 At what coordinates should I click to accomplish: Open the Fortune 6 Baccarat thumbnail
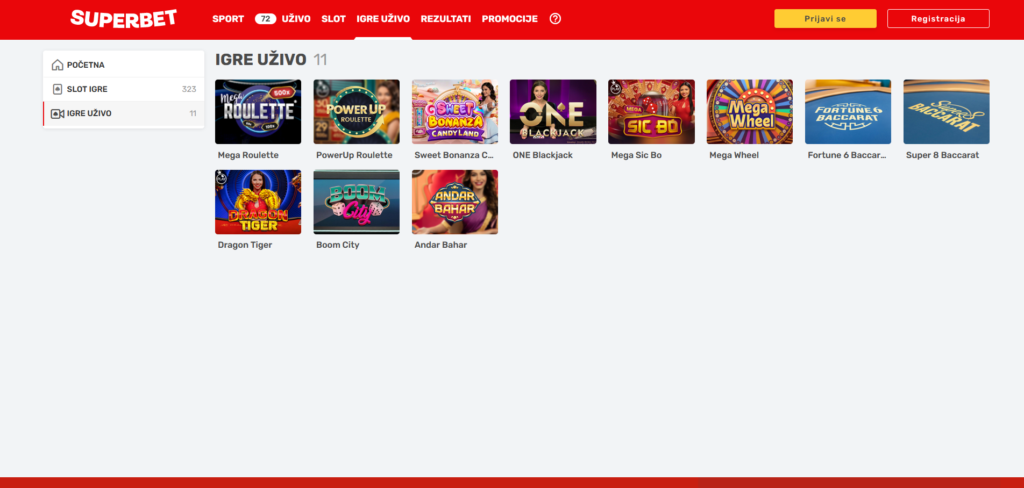pos(848,112)
